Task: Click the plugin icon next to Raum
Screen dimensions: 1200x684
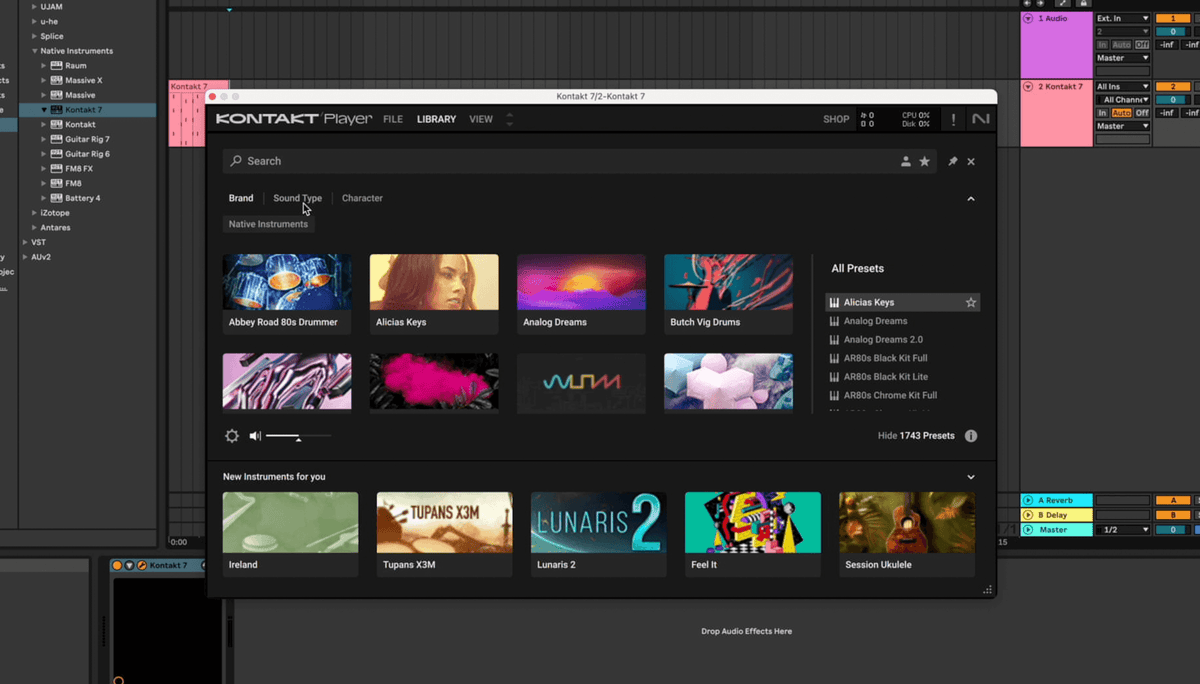Action: point(56,66)
